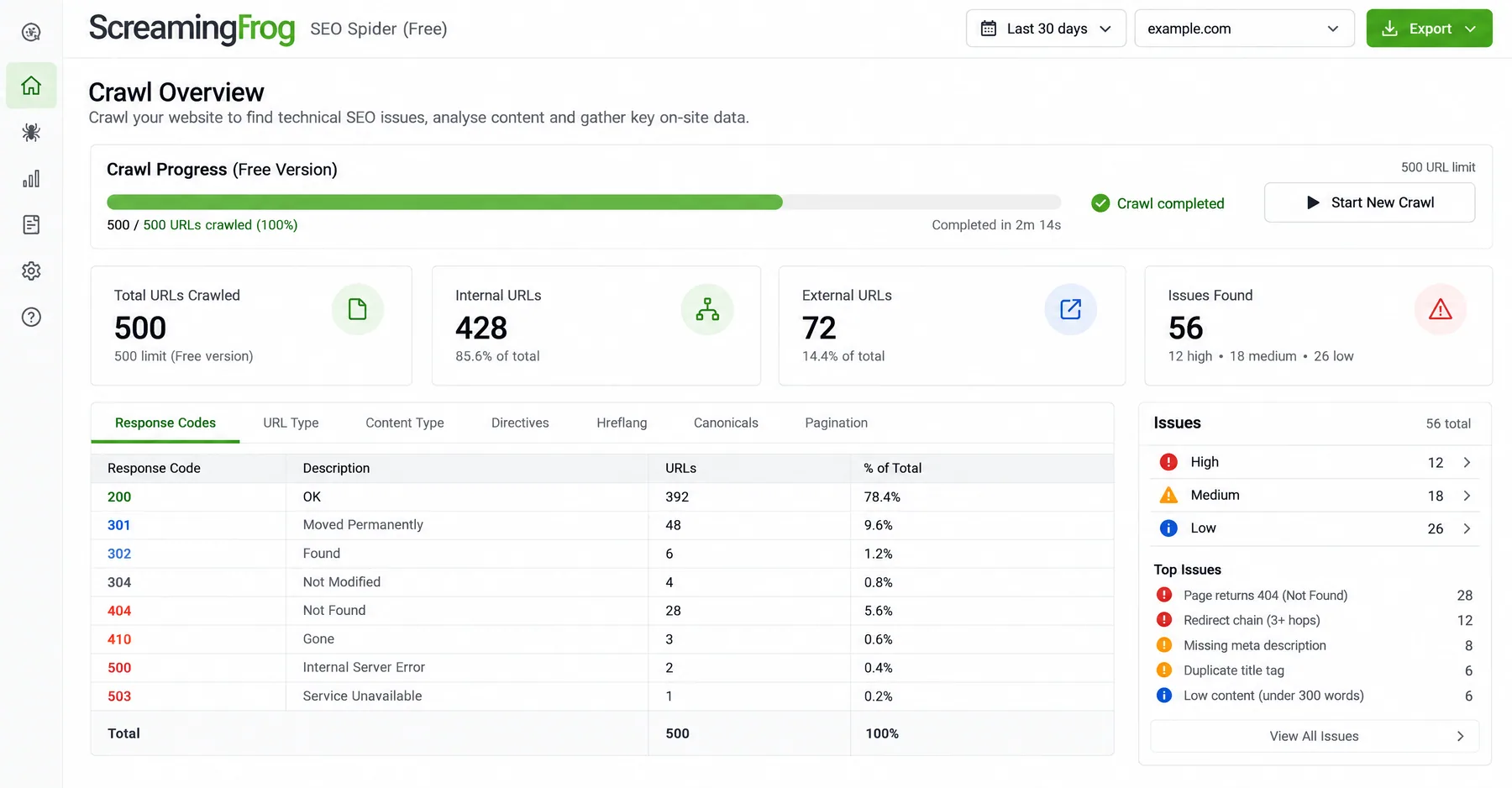
Task: Click the Issues Found warning triangle icon
Action: (x=1441, y=309)
